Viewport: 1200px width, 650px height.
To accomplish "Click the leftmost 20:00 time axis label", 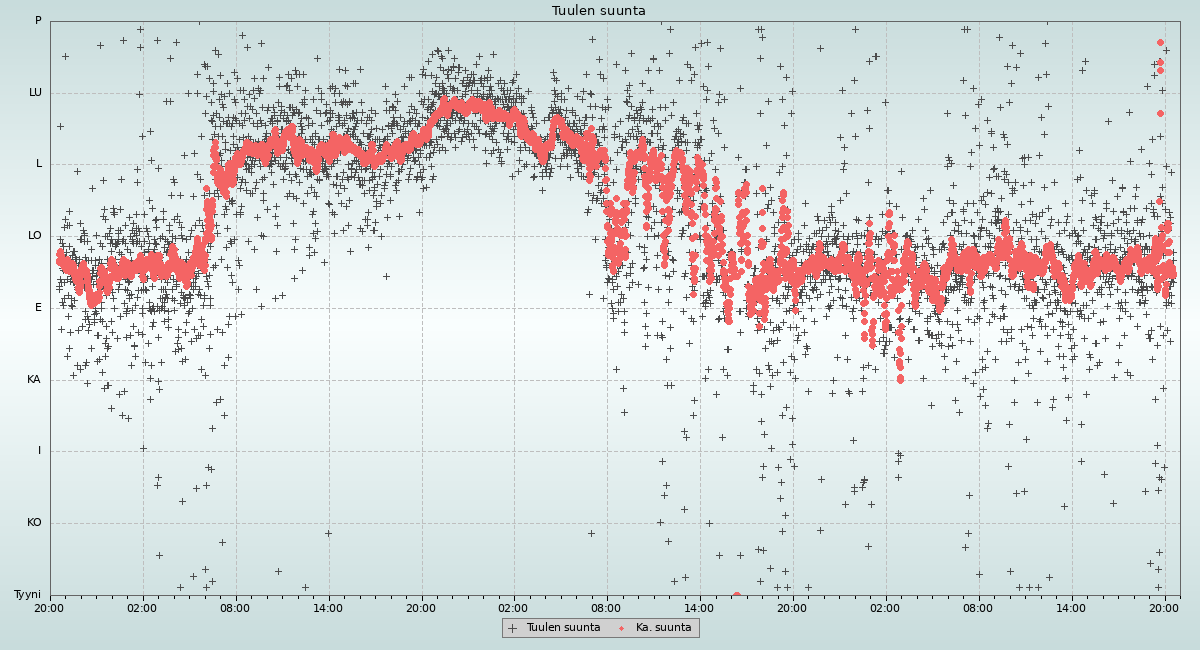I will click(50, 606).
